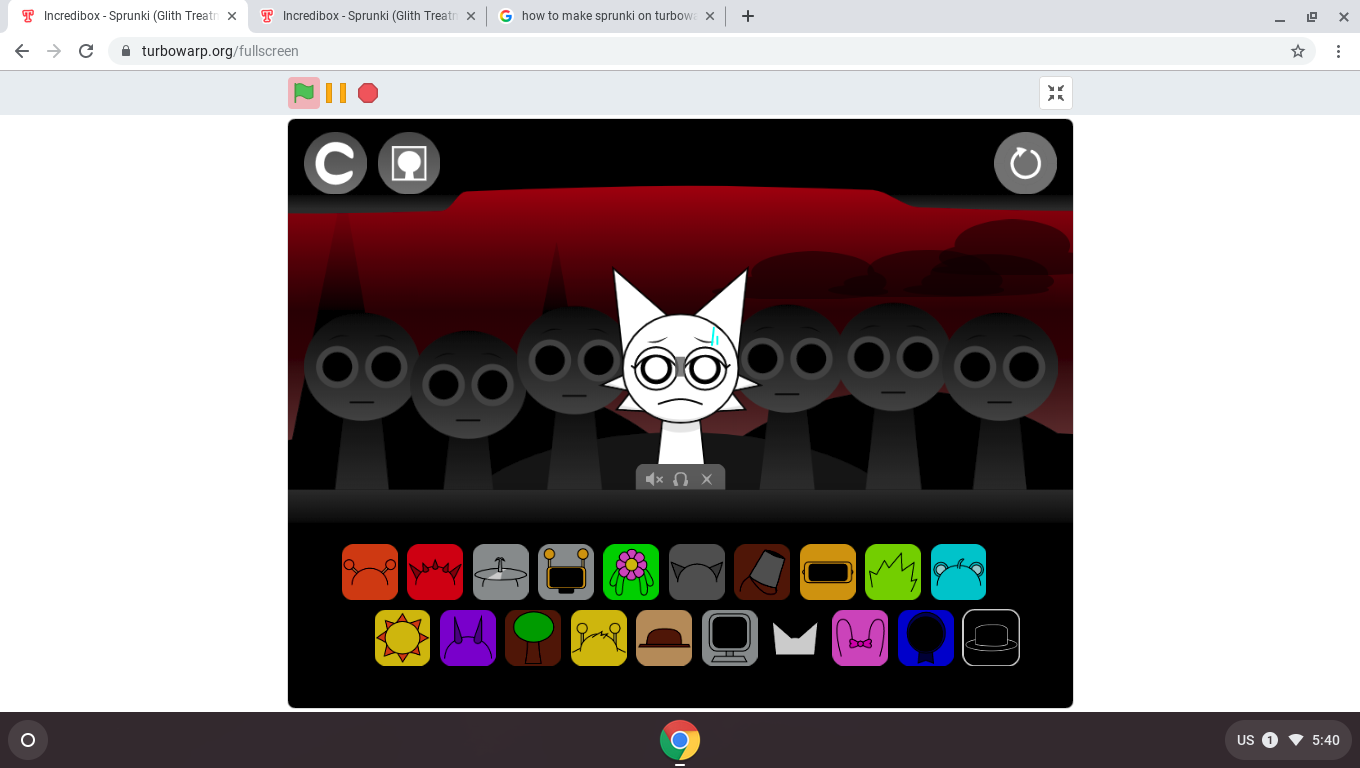The height and width of the screenshot is (768, 1360).
Task: Click Chrome icon on the shelf
Action: click(x=680, y=740)
